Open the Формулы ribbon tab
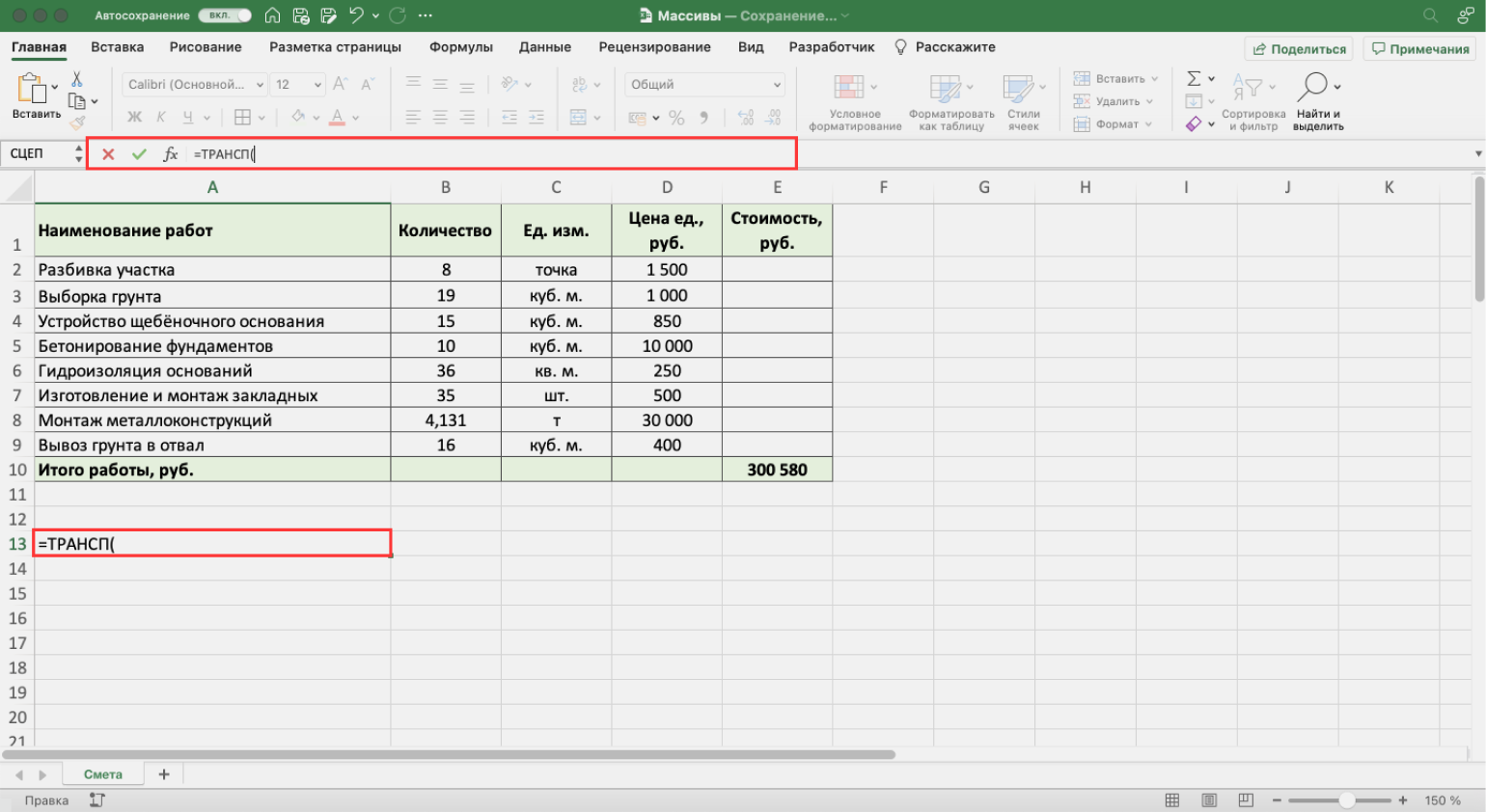 click(460, 47)
